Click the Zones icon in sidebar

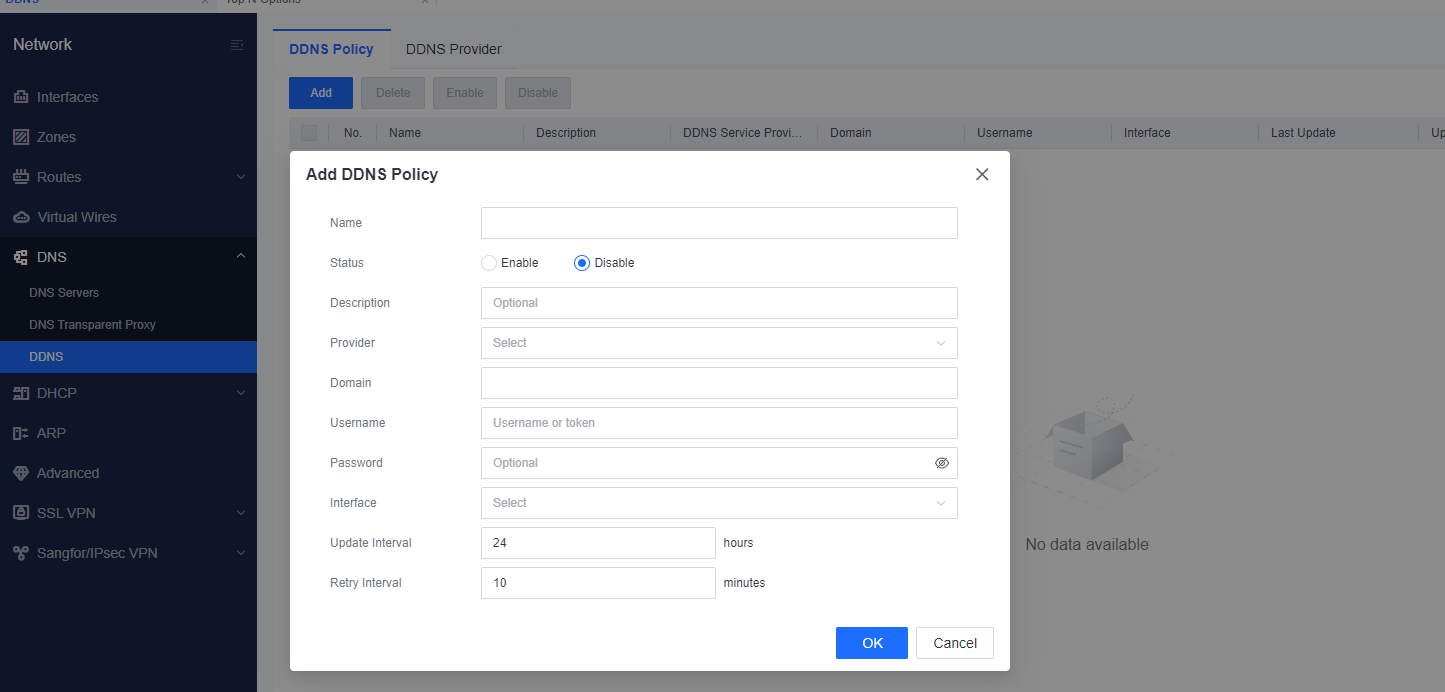21,137
